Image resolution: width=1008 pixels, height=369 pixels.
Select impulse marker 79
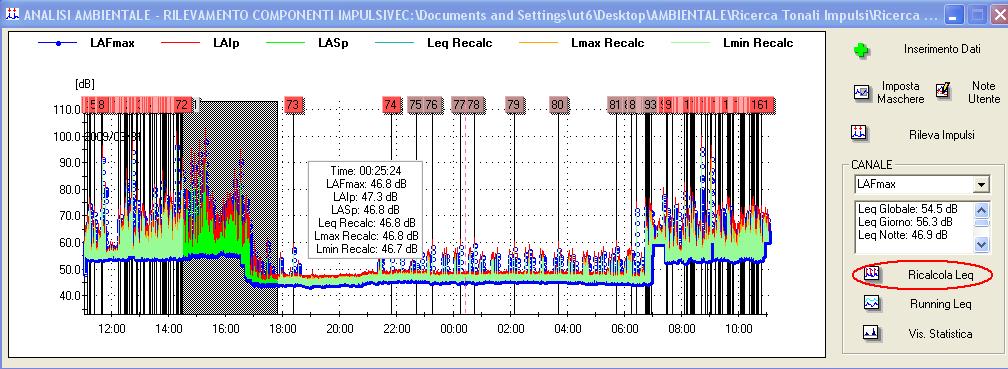pyautogui.click(x=513, y=105)
